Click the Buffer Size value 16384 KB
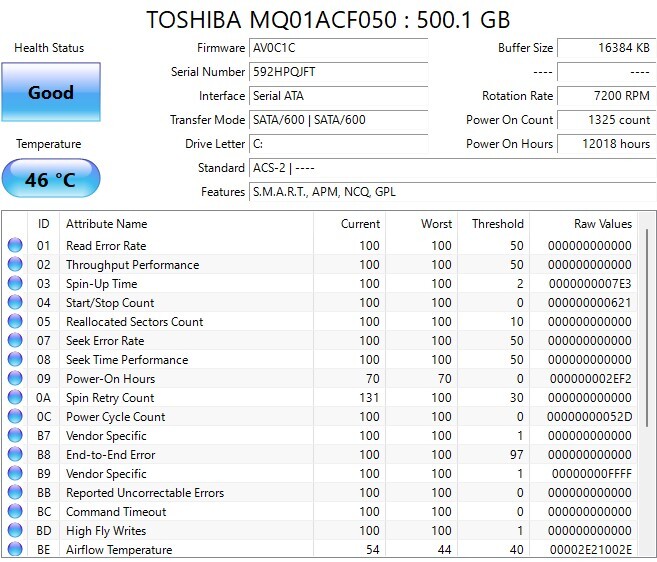The image size is (657, 562). pyautogui.click(x=606, y=48)
